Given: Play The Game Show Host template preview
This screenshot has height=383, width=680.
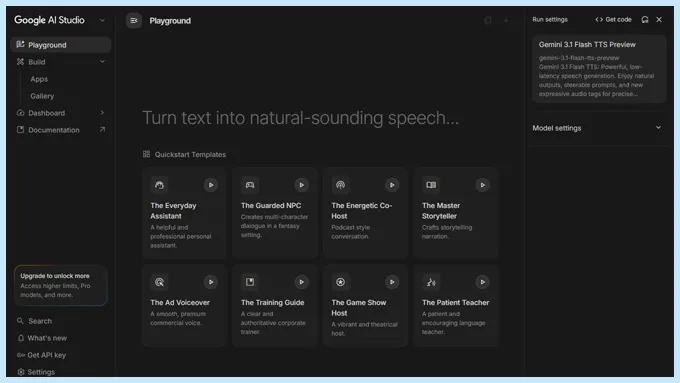Looking at the screenshot, I should pyautogui.click(x=392, y=282).
